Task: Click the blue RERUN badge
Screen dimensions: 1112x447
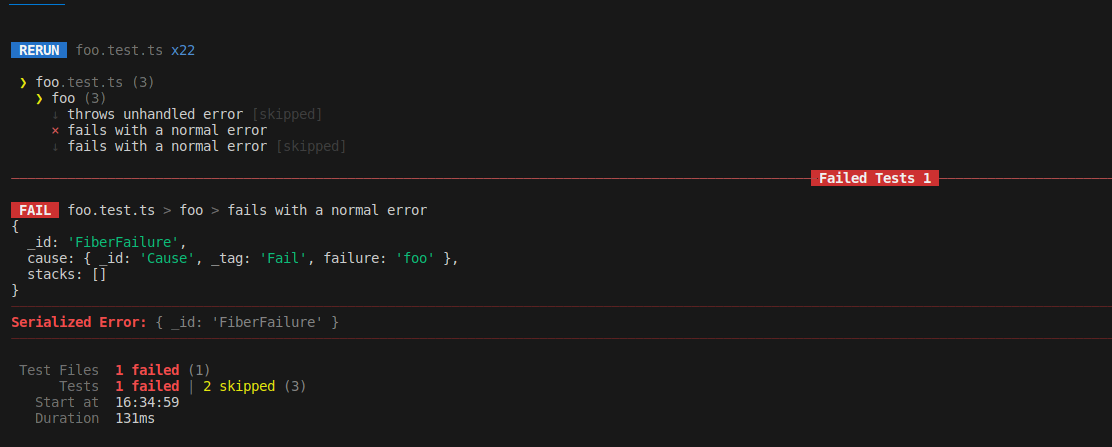Action: tap(39, 50)
